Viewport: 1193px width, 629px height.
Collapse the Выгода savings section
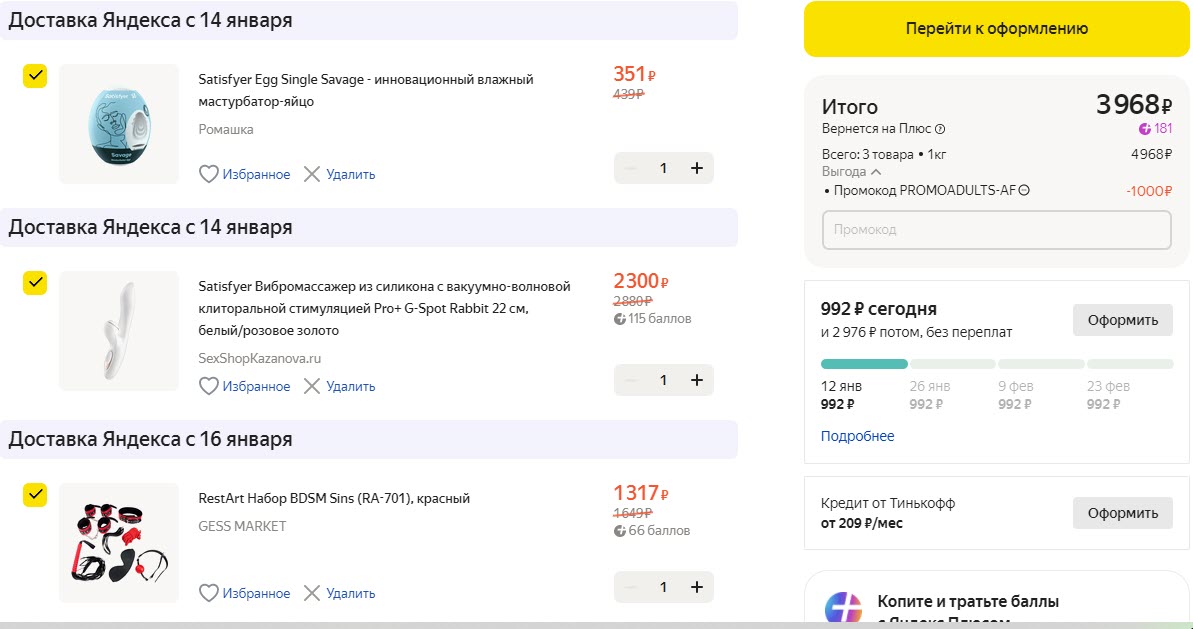click(876, 172)
